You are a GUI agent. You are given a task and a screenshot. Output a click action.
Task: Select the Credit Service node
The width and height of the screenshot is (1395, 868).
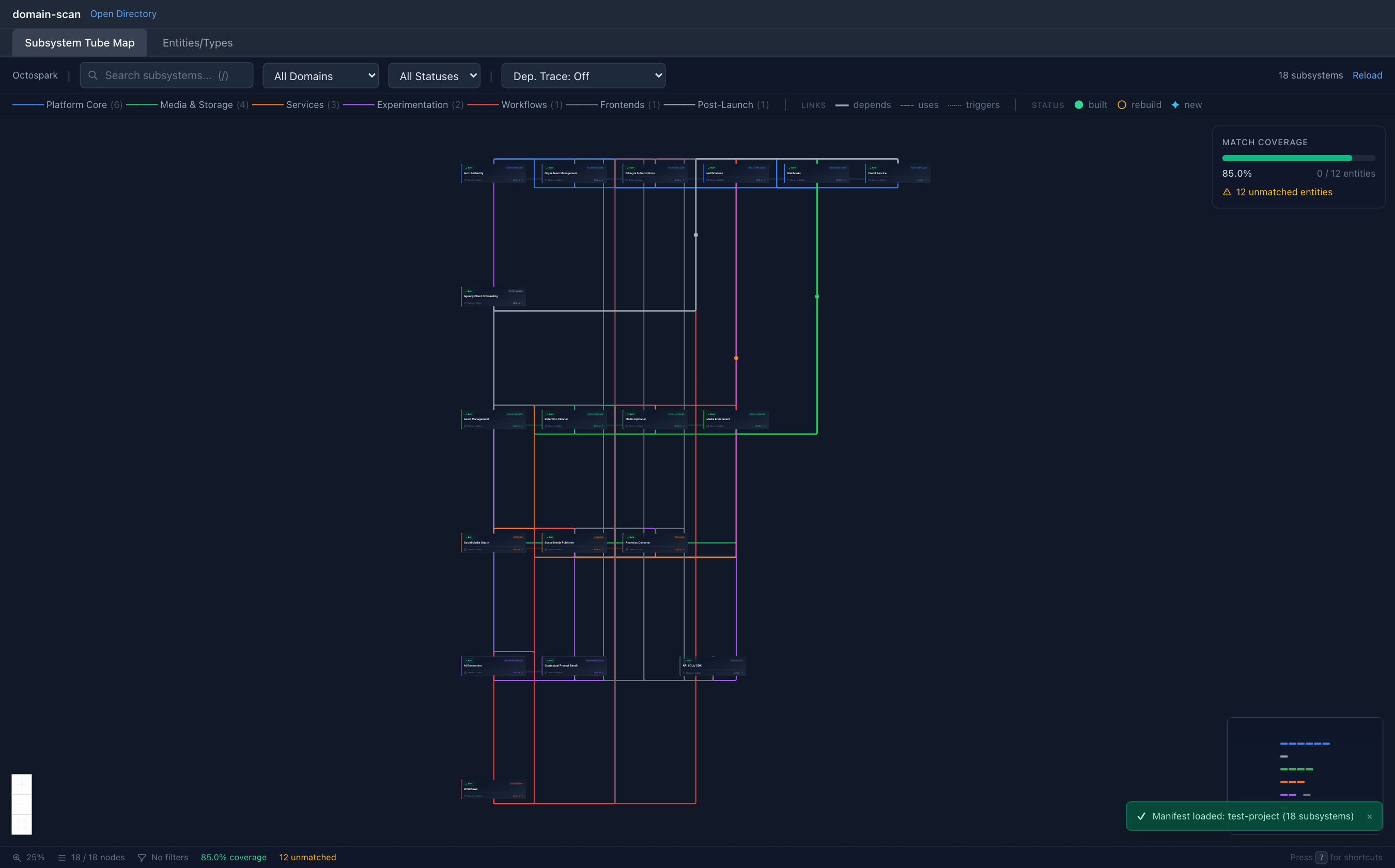(898, 174)
